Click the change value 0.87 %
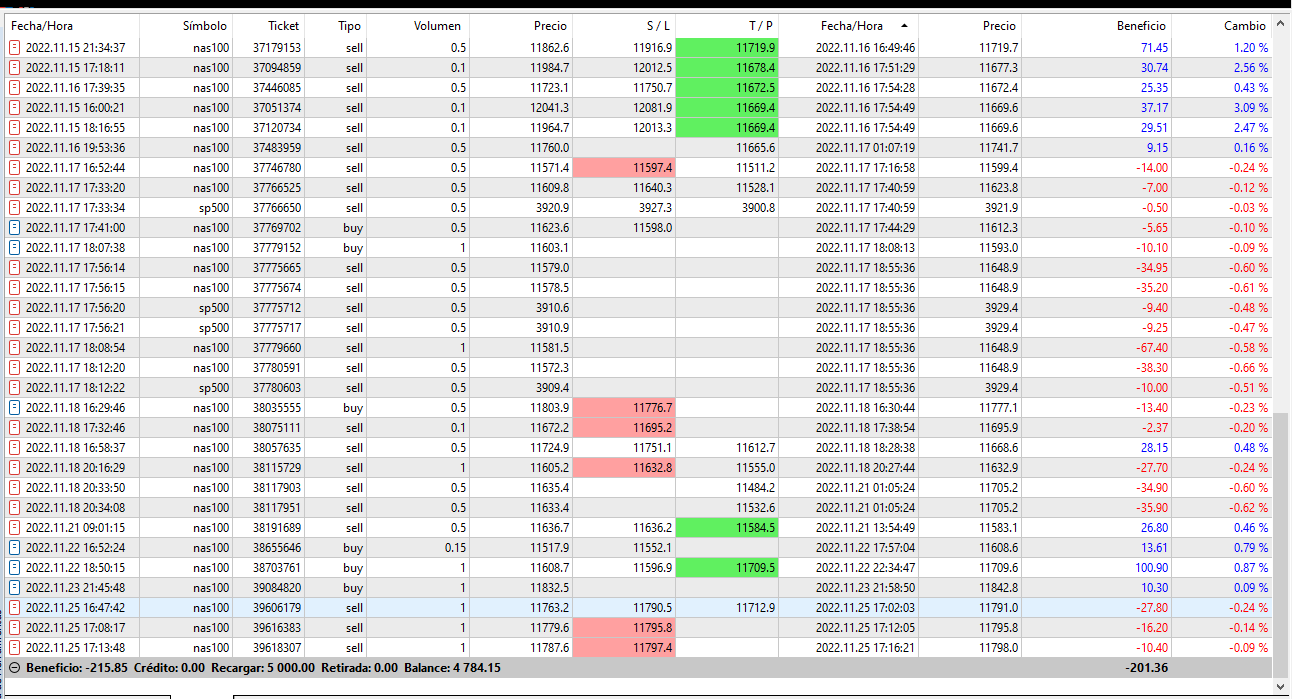Image resolution: width=1292 pixels, height=699 pixels. pos(1251,567)
